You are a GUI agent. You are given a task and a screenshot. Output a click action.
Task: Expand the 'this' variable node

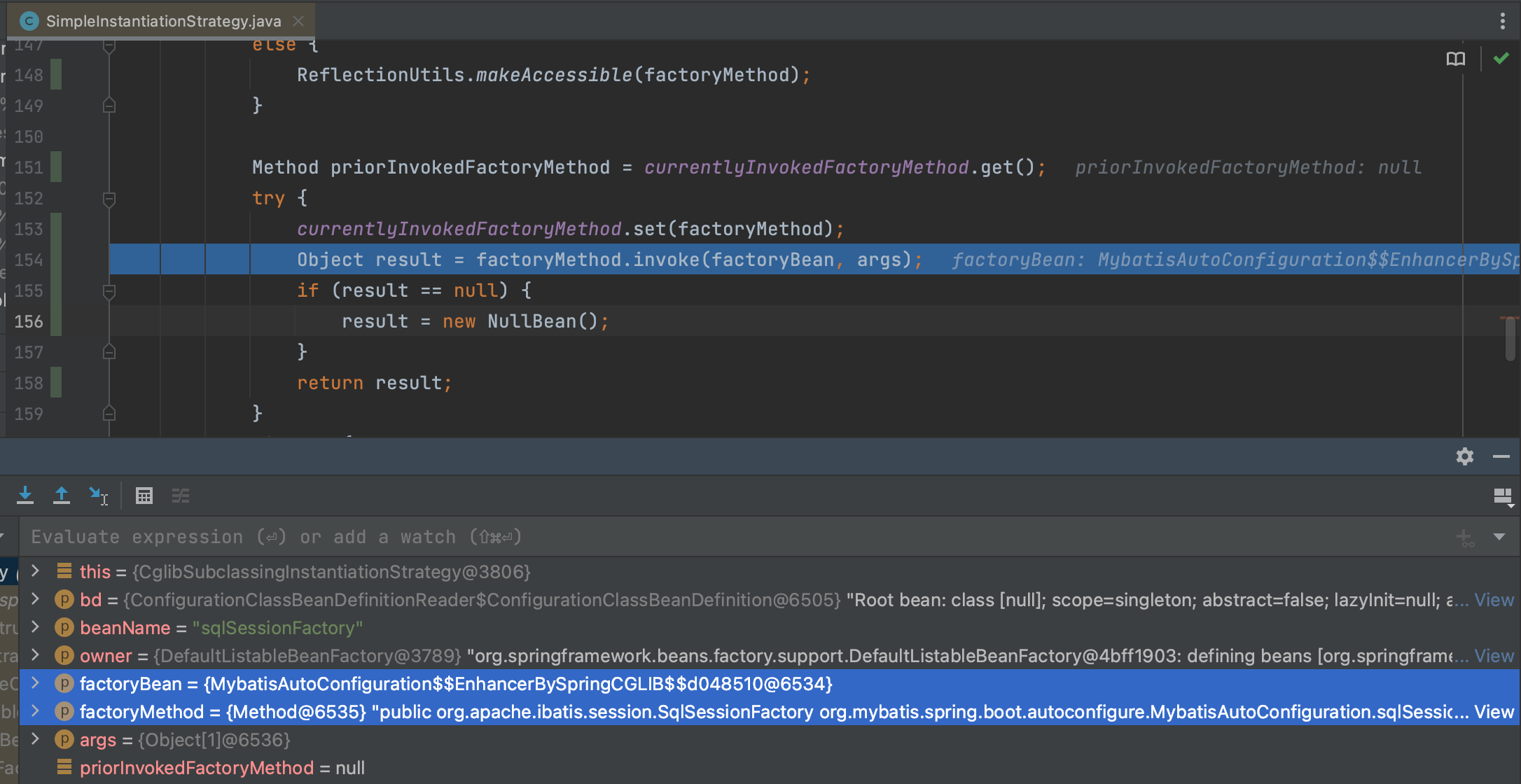35,571
